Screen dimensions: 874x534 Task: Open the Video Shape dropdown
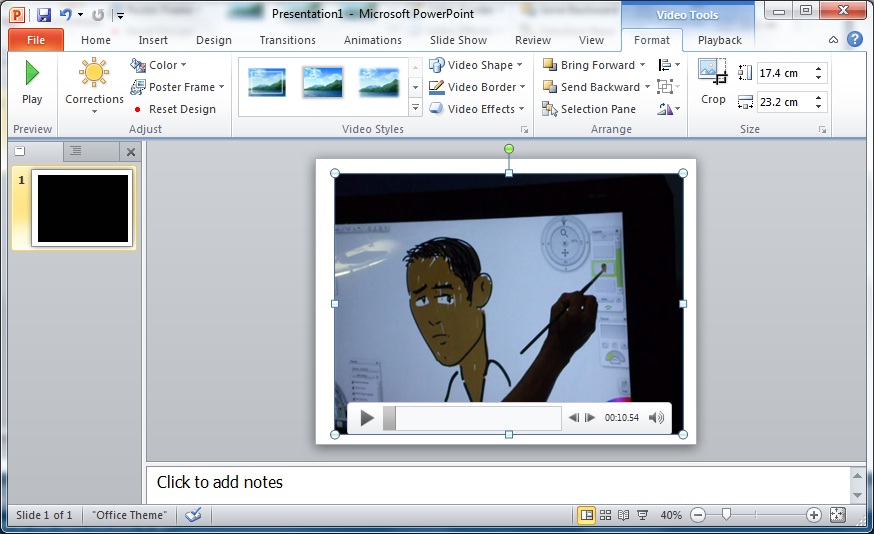click(x=475, y=65)
